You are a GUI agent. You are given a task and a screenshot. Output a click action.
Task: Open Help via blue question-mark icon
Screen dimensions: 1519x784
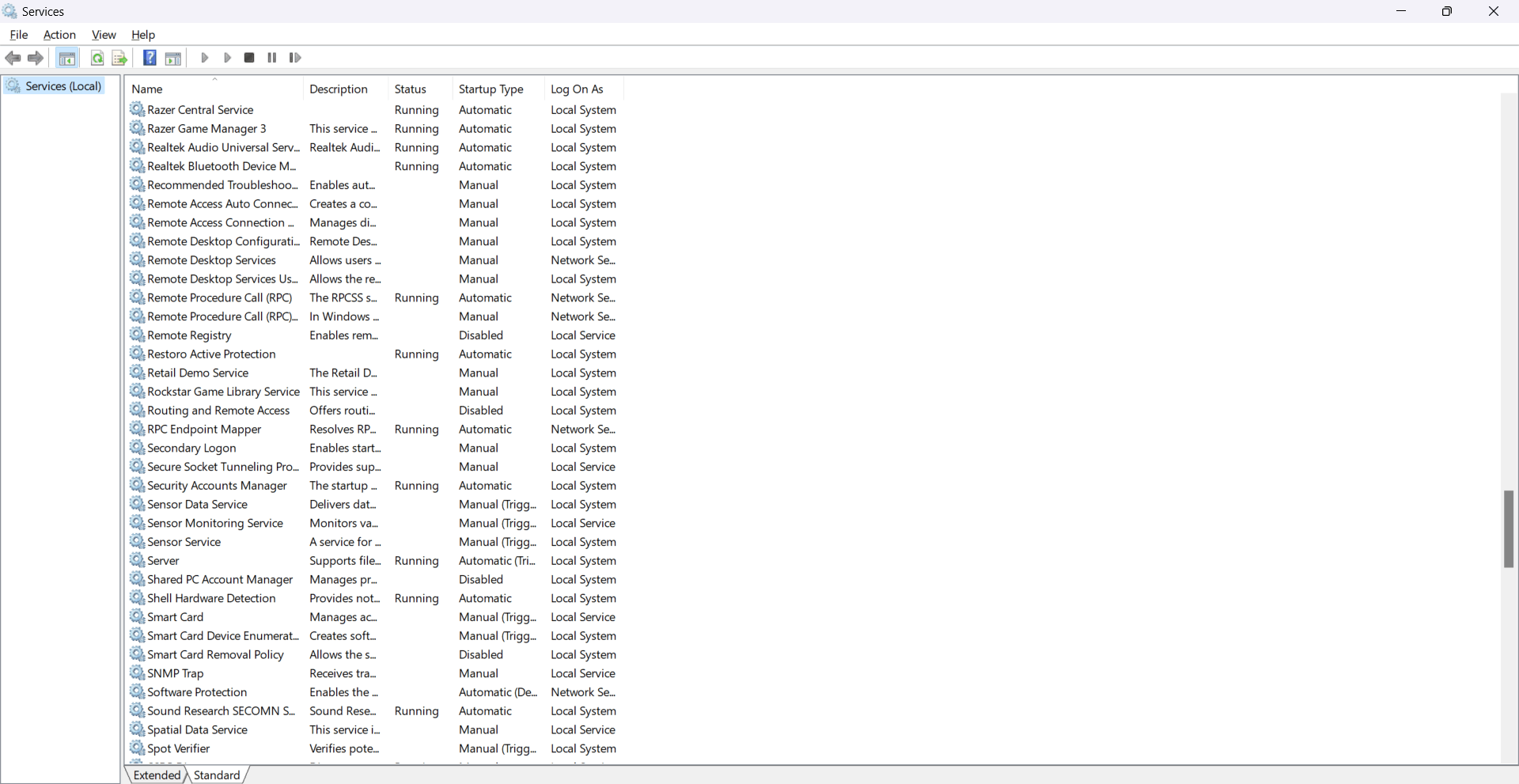pyautogui.click(x=150, y=58)
